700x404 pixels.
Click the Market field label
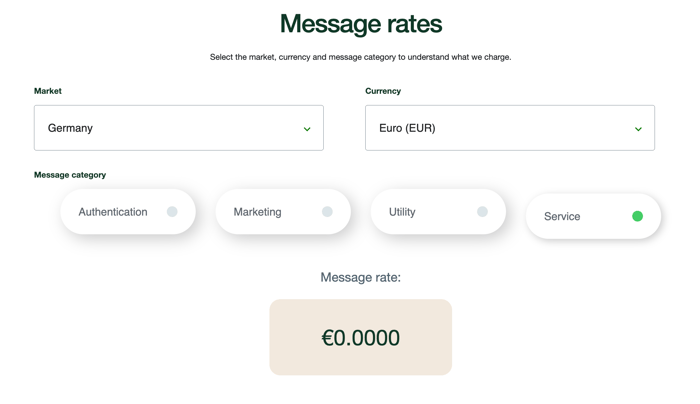coord(48,91)
